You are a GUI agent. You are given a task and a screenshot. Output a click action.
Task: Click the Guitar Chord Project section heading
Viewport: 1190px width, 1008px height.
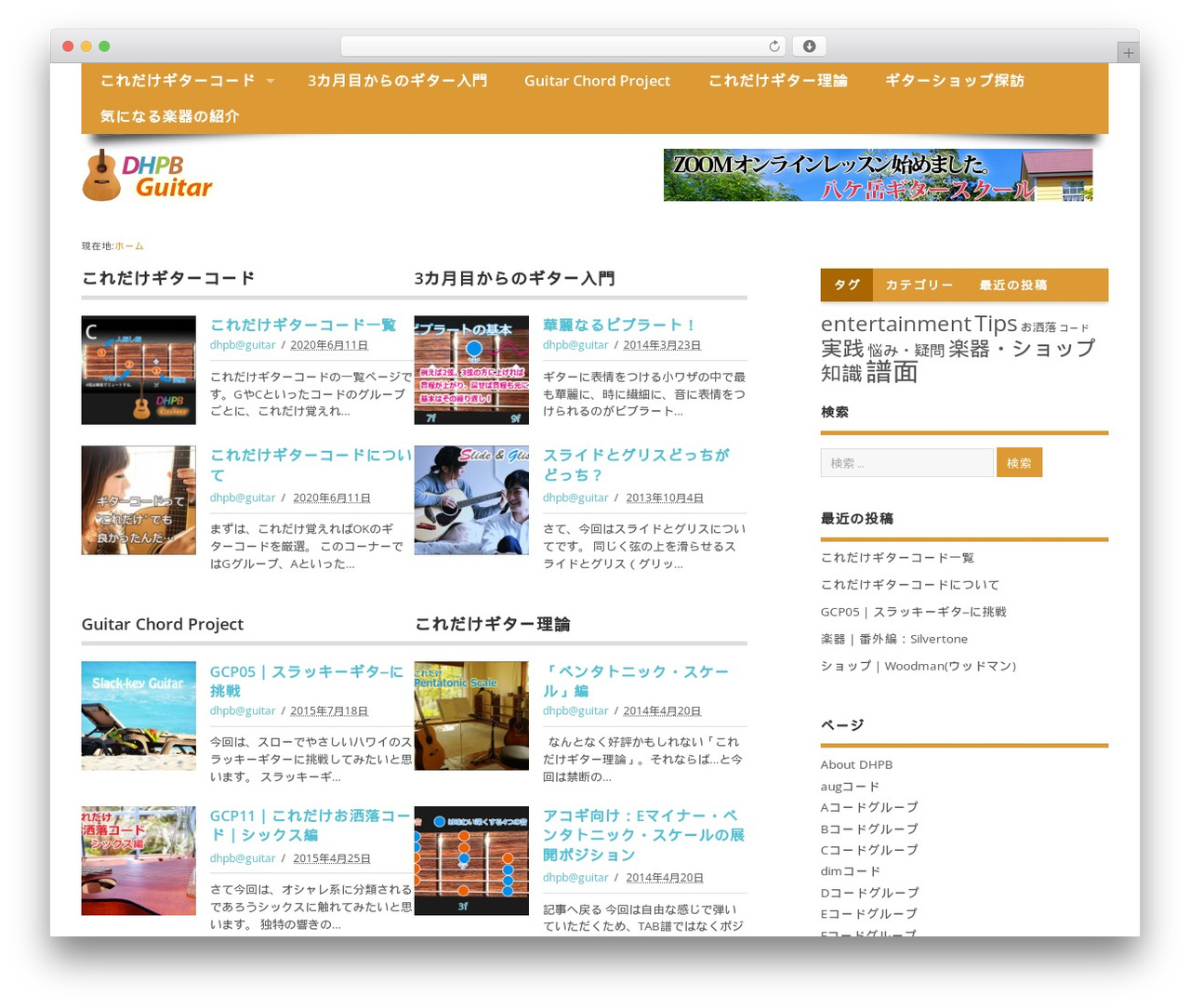(163, 624)
